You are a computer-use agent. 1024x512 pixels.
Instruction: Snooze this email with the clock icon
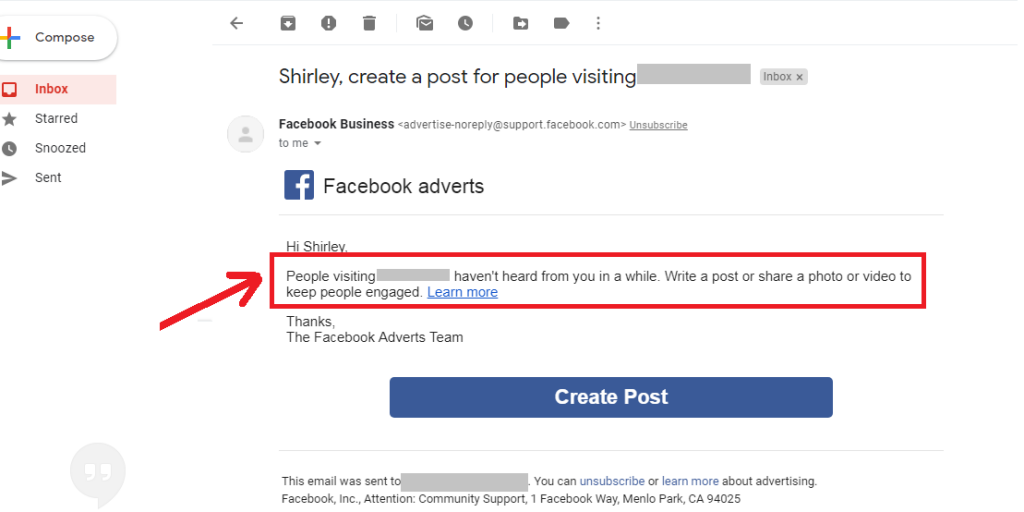coord(465,23)
